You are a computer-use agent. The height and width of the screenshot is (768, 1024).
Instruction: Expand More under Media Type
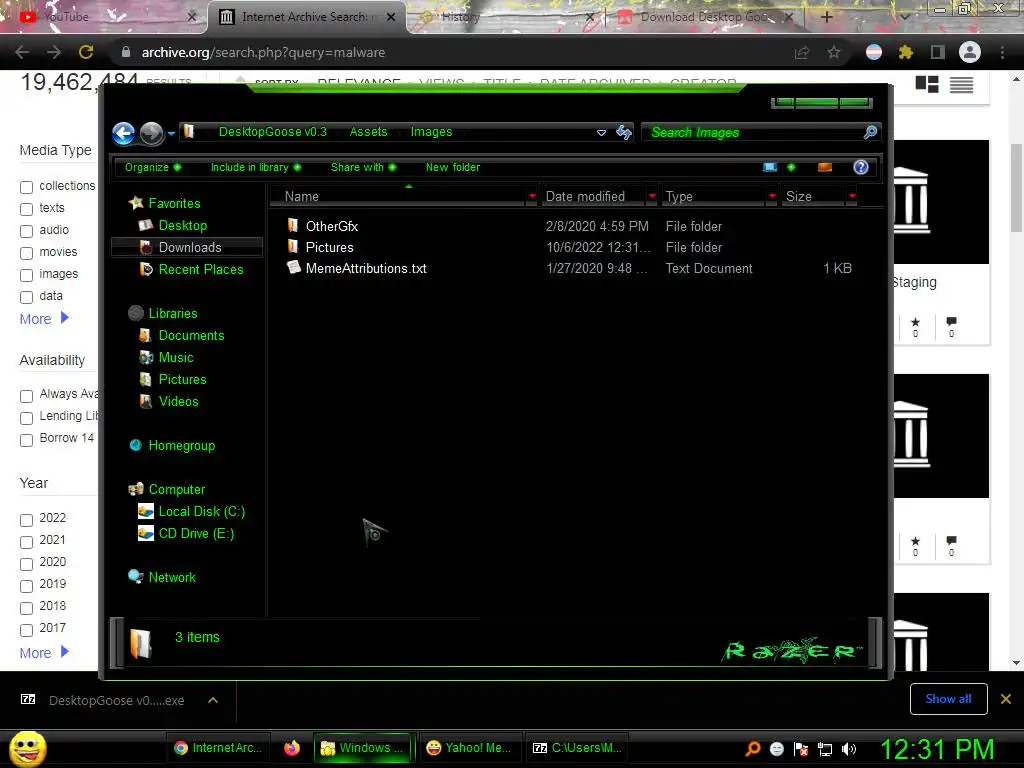(44, 319)
